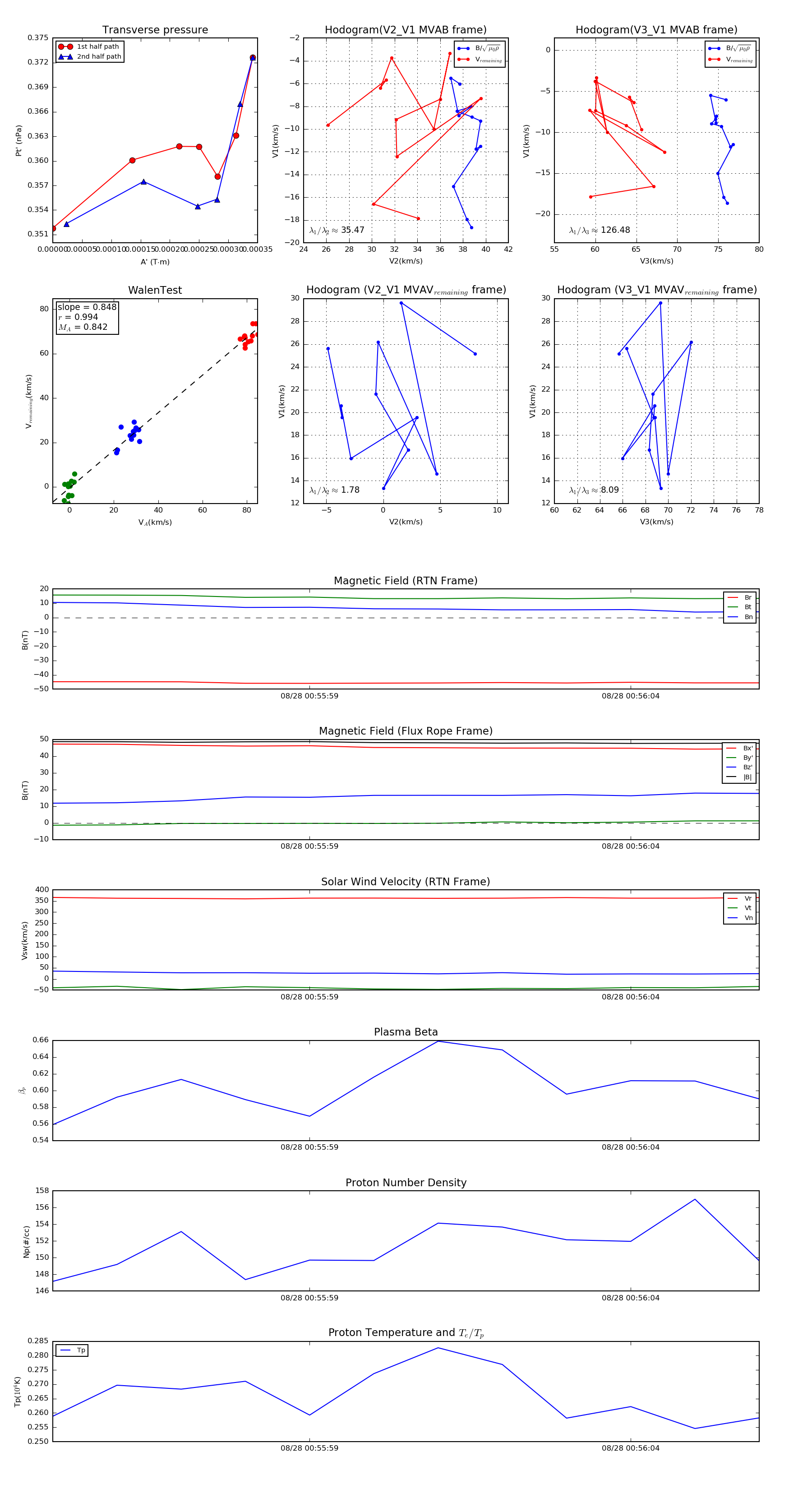Click the "V_A(km/s)" axis label of WalenTest
Image resolution: width=812 pixels, height=1489 pixels.
pyautogui.click(x=155, y=523)
